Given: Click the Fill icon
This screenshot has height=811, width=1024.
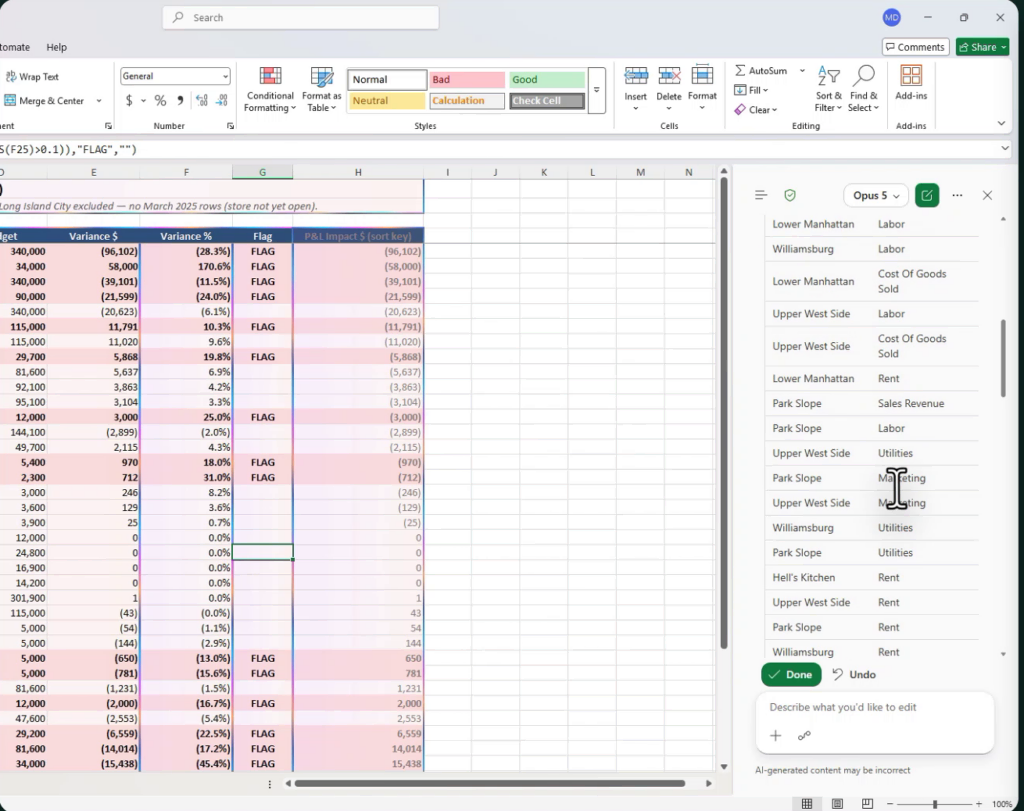Looking at the screenshot, I should pyautogui.click(x=740, y=90).
